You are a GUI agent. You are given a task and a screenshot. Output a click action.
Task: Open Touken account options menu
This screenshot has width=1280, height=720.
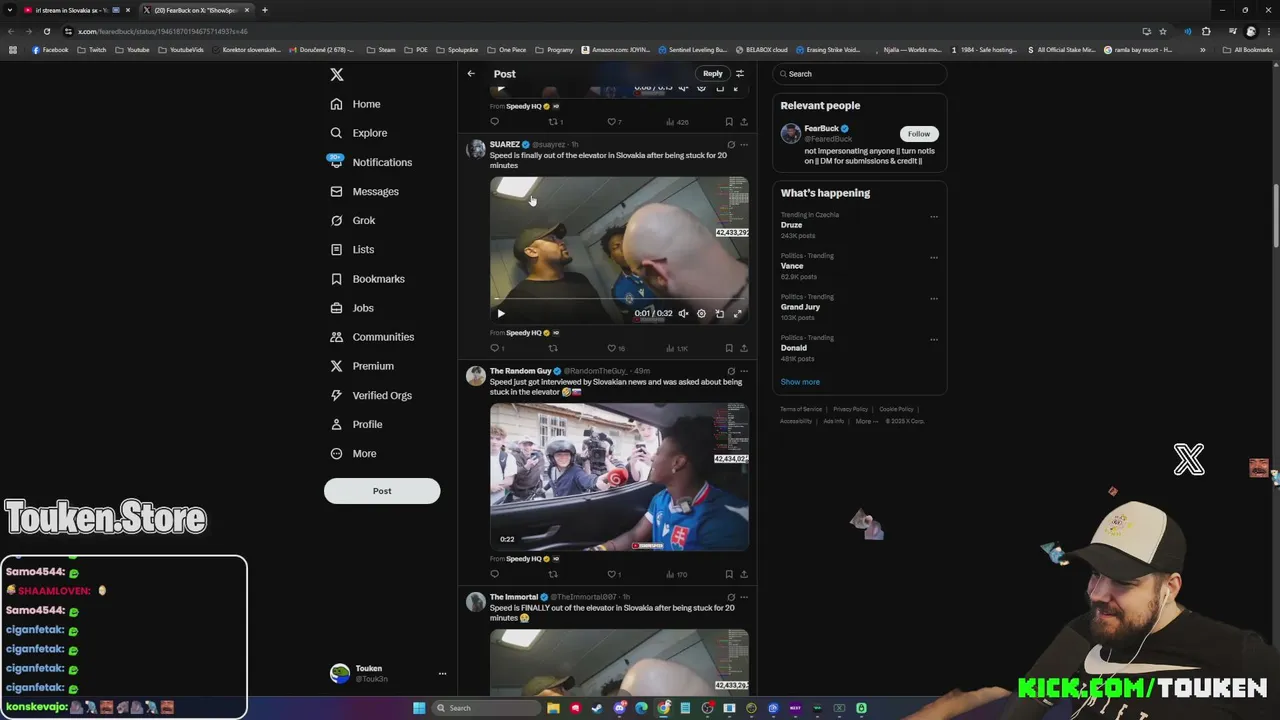point(442,674)
